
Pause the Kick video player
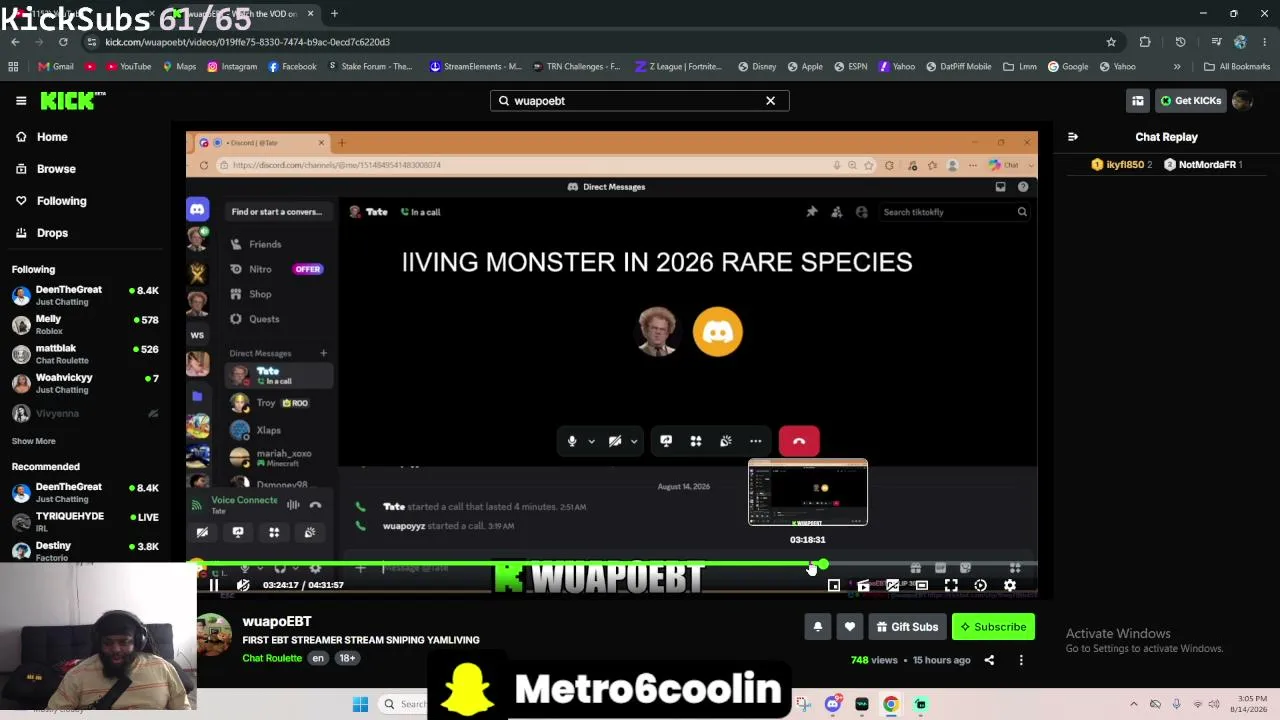[x=213, y=585]
